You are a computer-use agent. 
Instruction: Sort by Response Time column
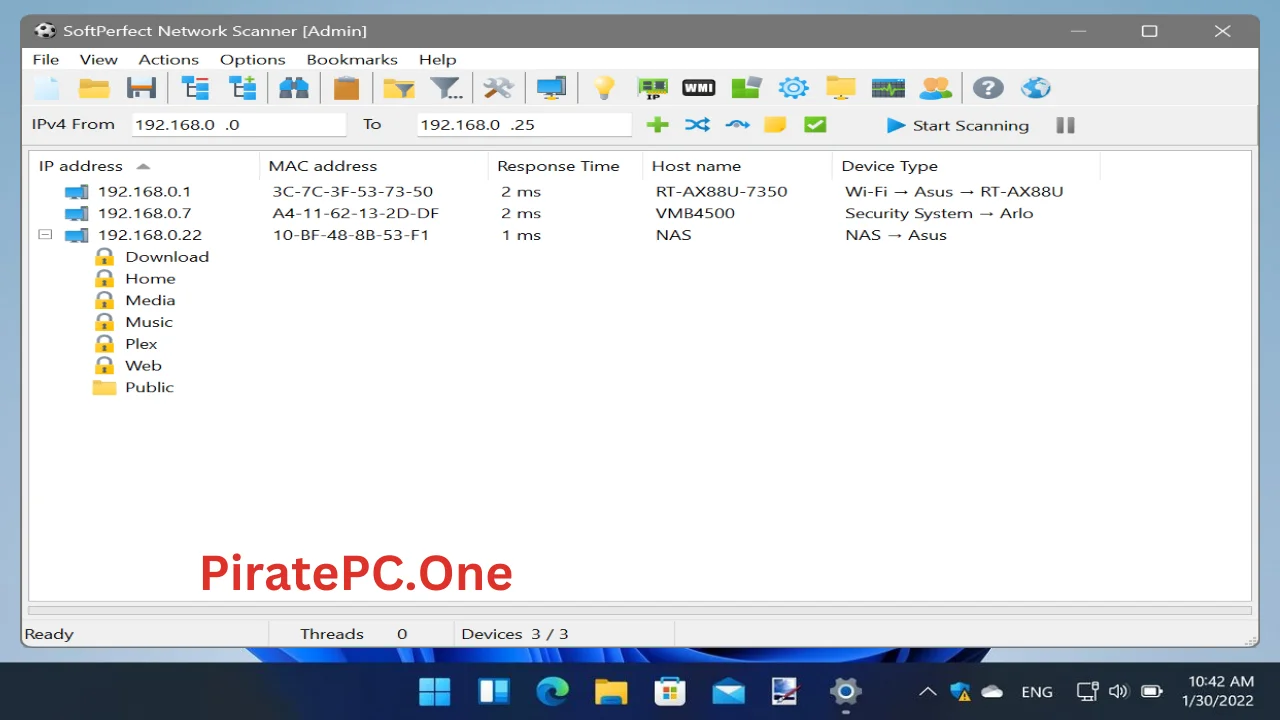[566, 166]
